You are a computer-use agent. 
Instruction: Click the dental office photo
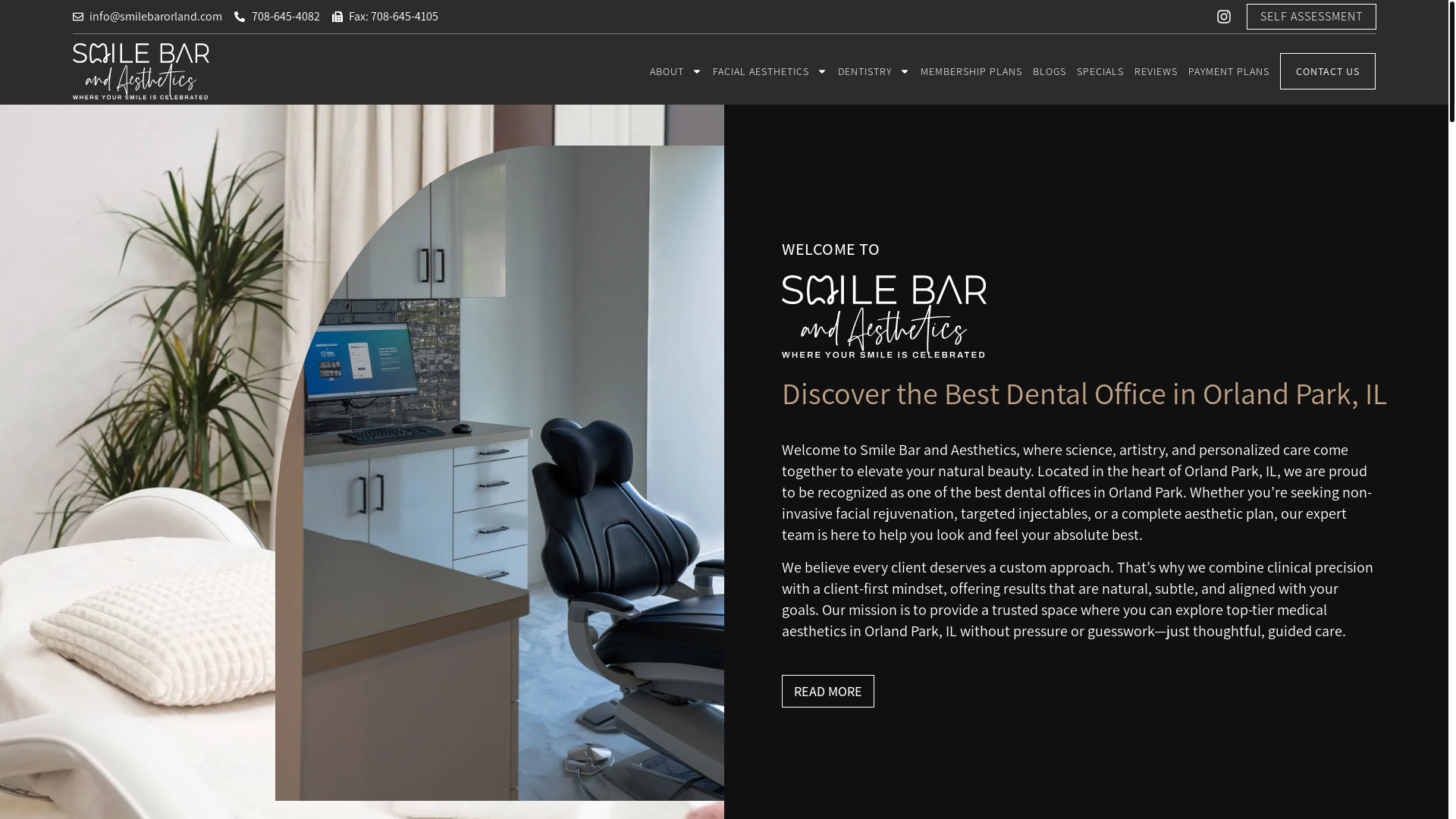coord(500,473)
